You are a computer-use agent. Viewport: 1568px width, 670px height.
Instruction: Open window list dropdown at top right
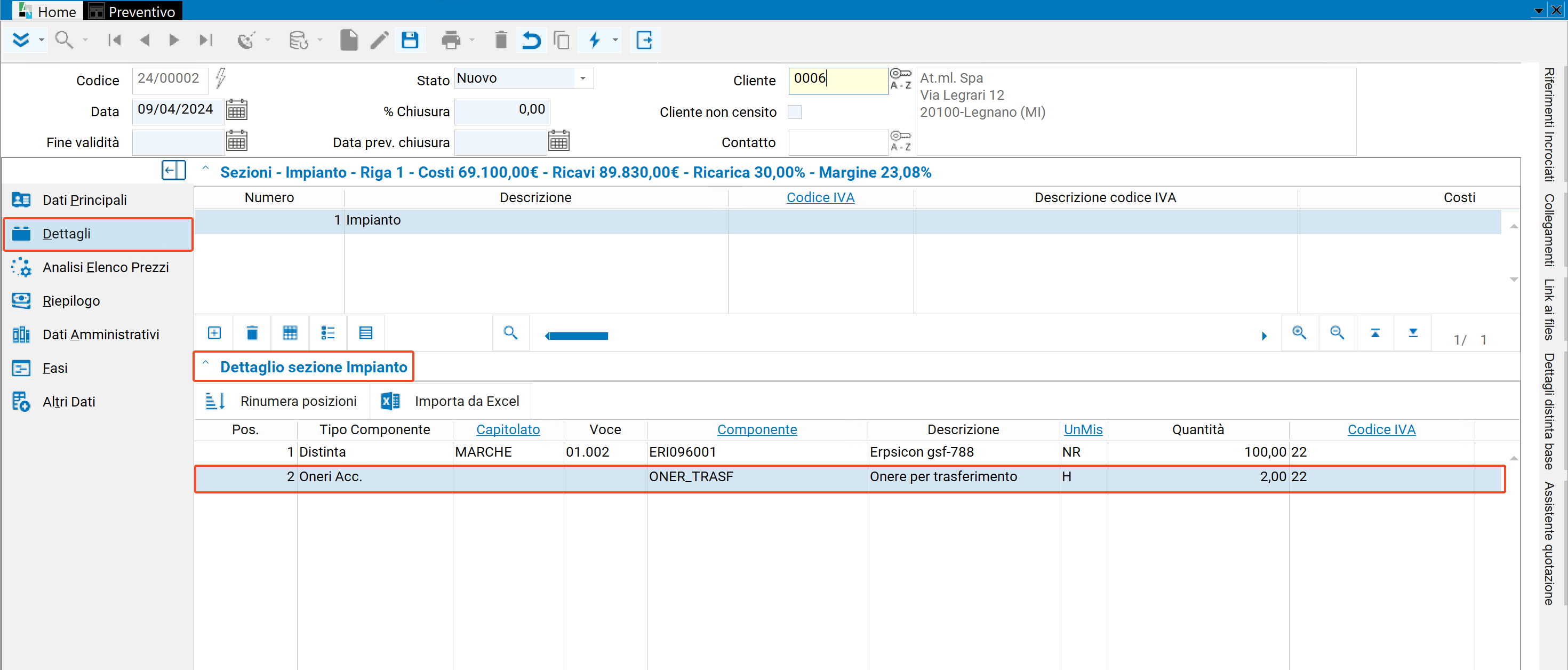1539,10
